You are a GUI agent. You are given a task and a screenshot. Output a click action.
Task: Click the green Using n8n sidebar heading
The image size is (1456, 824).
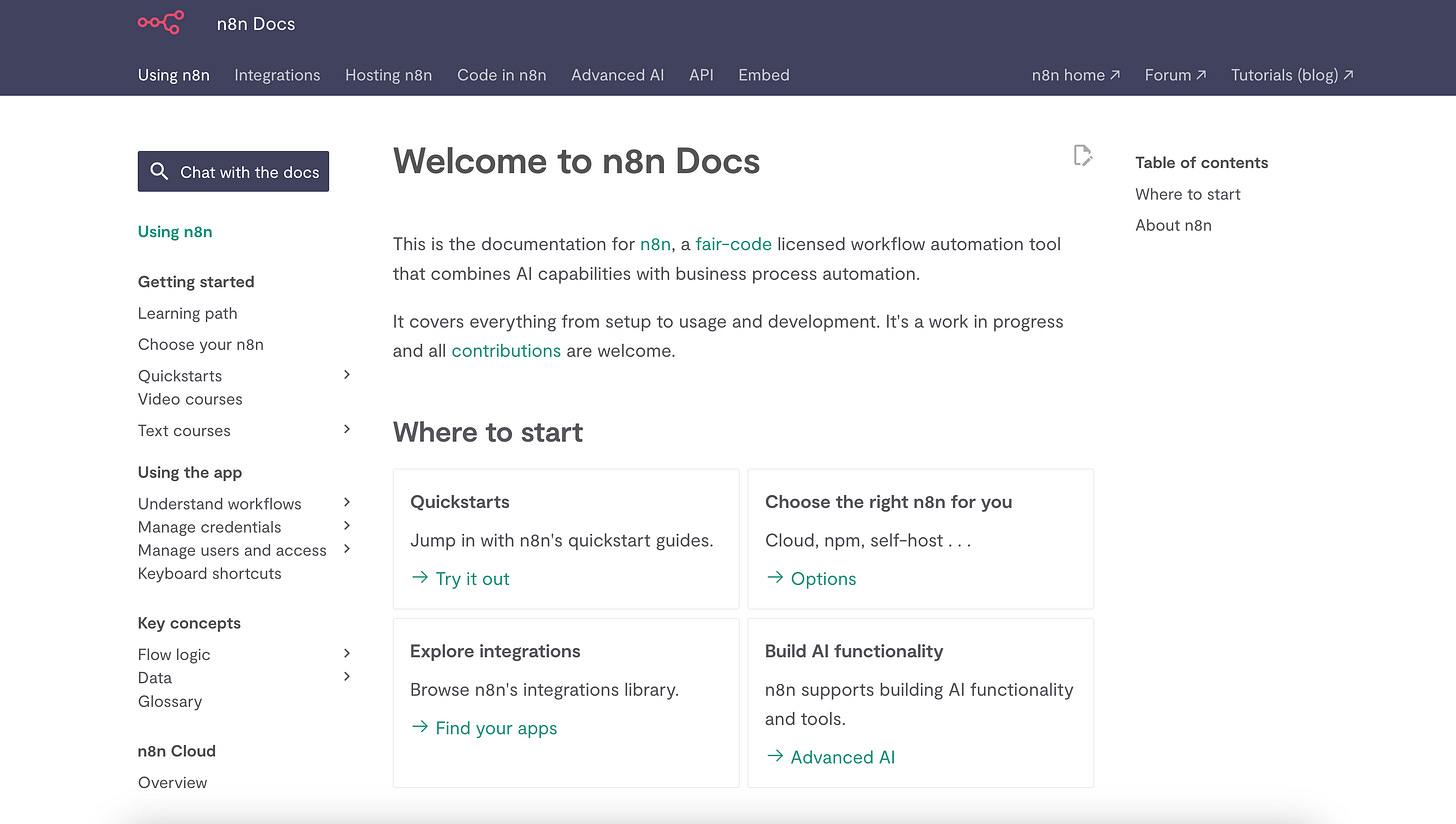click(175, 231)
